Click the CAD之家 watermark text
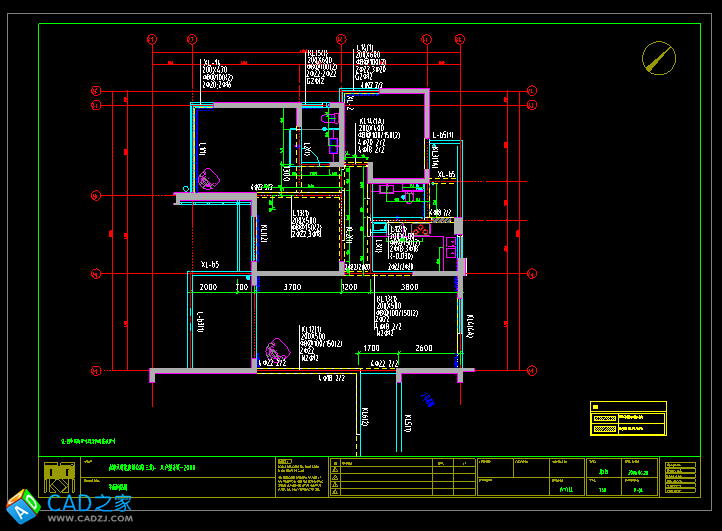 click(x=90, y=502)
